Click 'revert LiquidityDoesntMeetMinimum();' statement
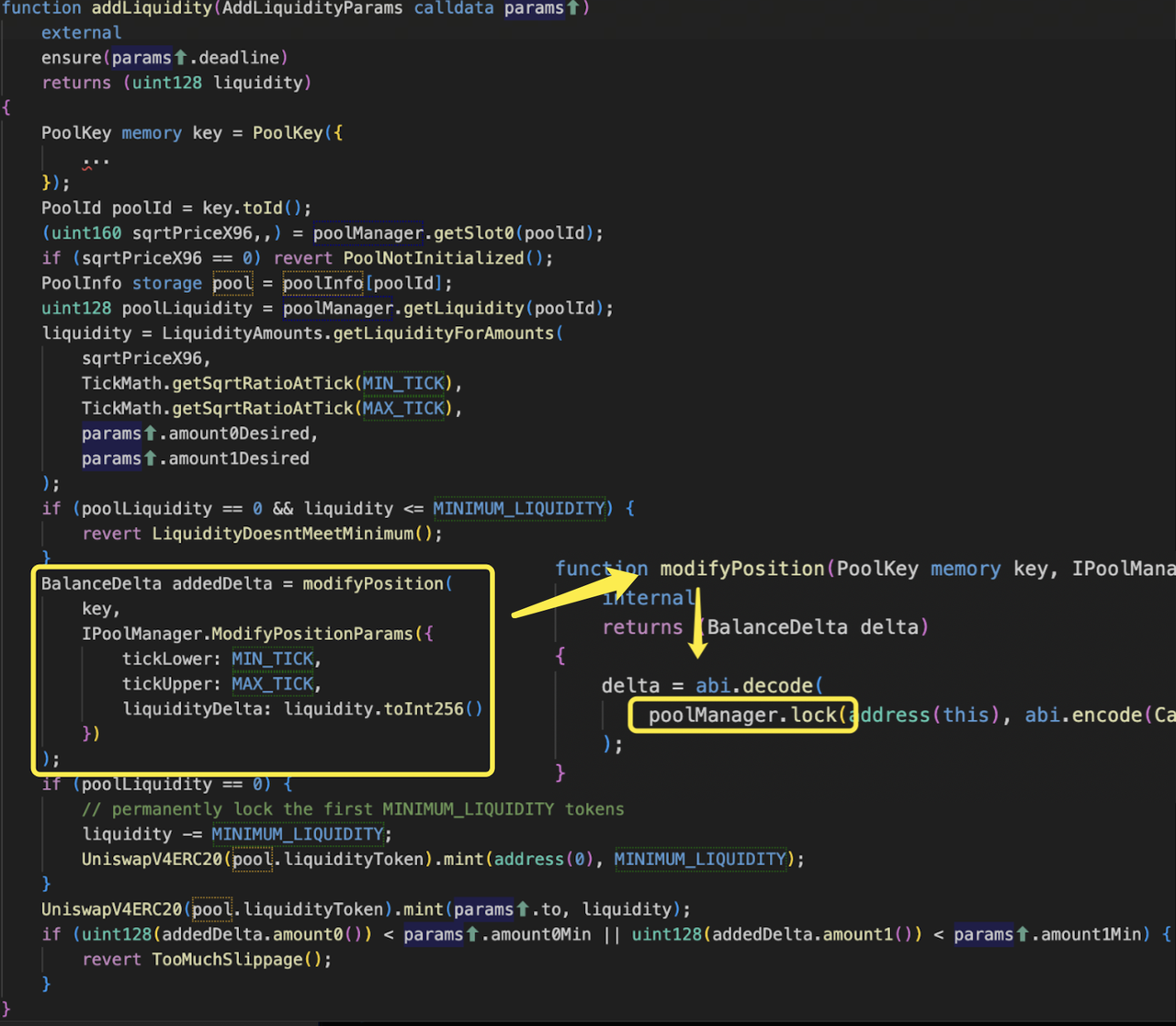Image resolution: width=1176 pixels, height=1026 pixels. tap(262, 534)
